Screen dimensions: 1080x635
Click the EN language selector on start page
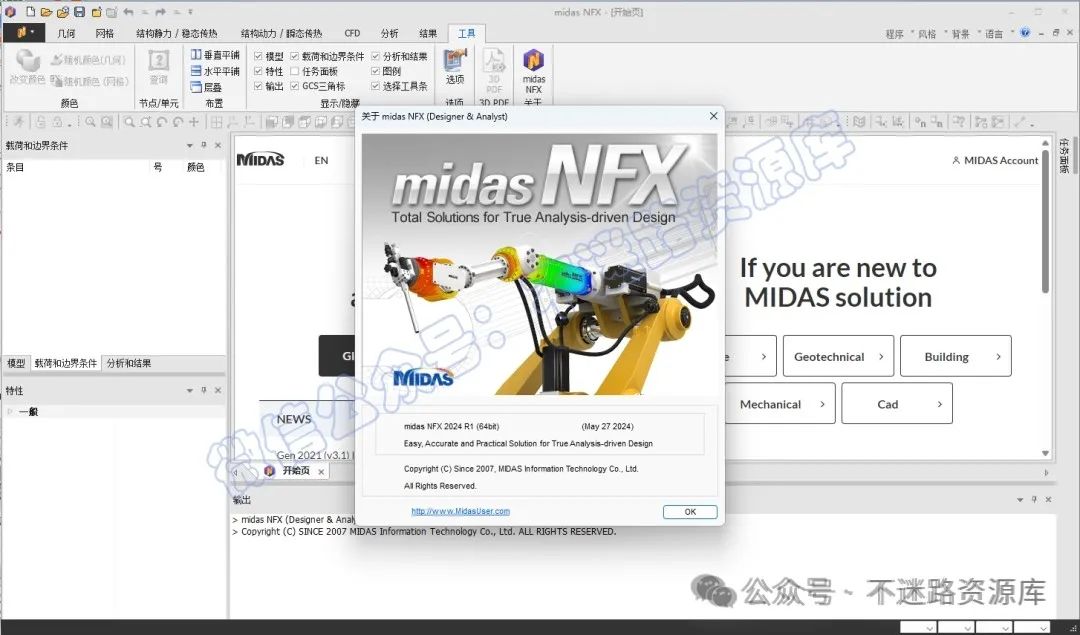coord(321,160)
